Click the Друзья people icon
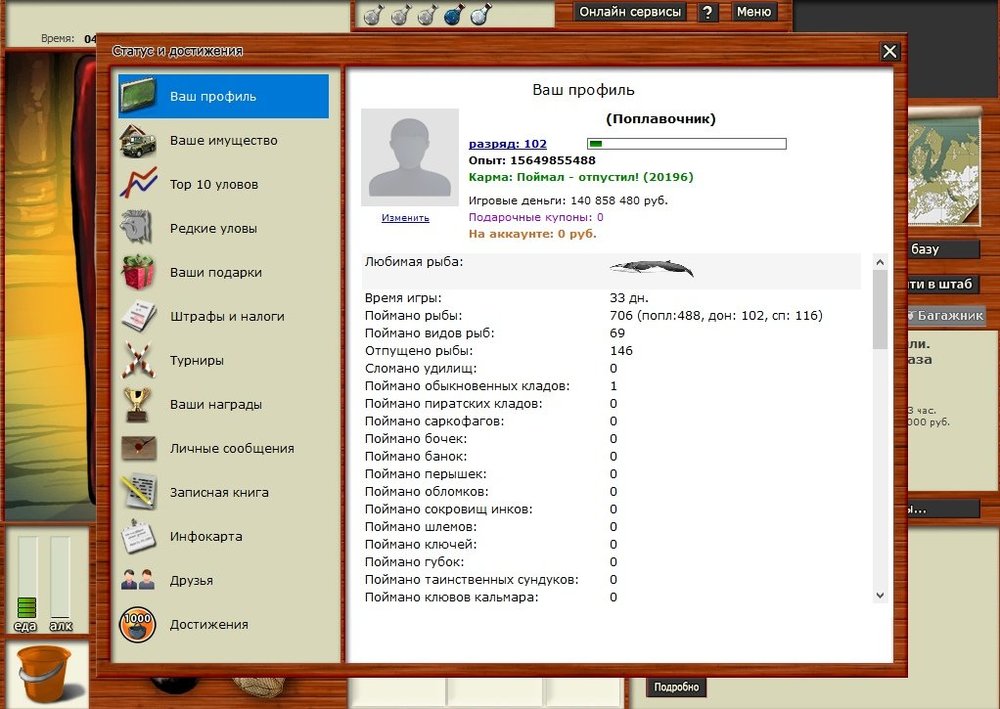This screenshot has height=709, width=1000. click(138, 581)
